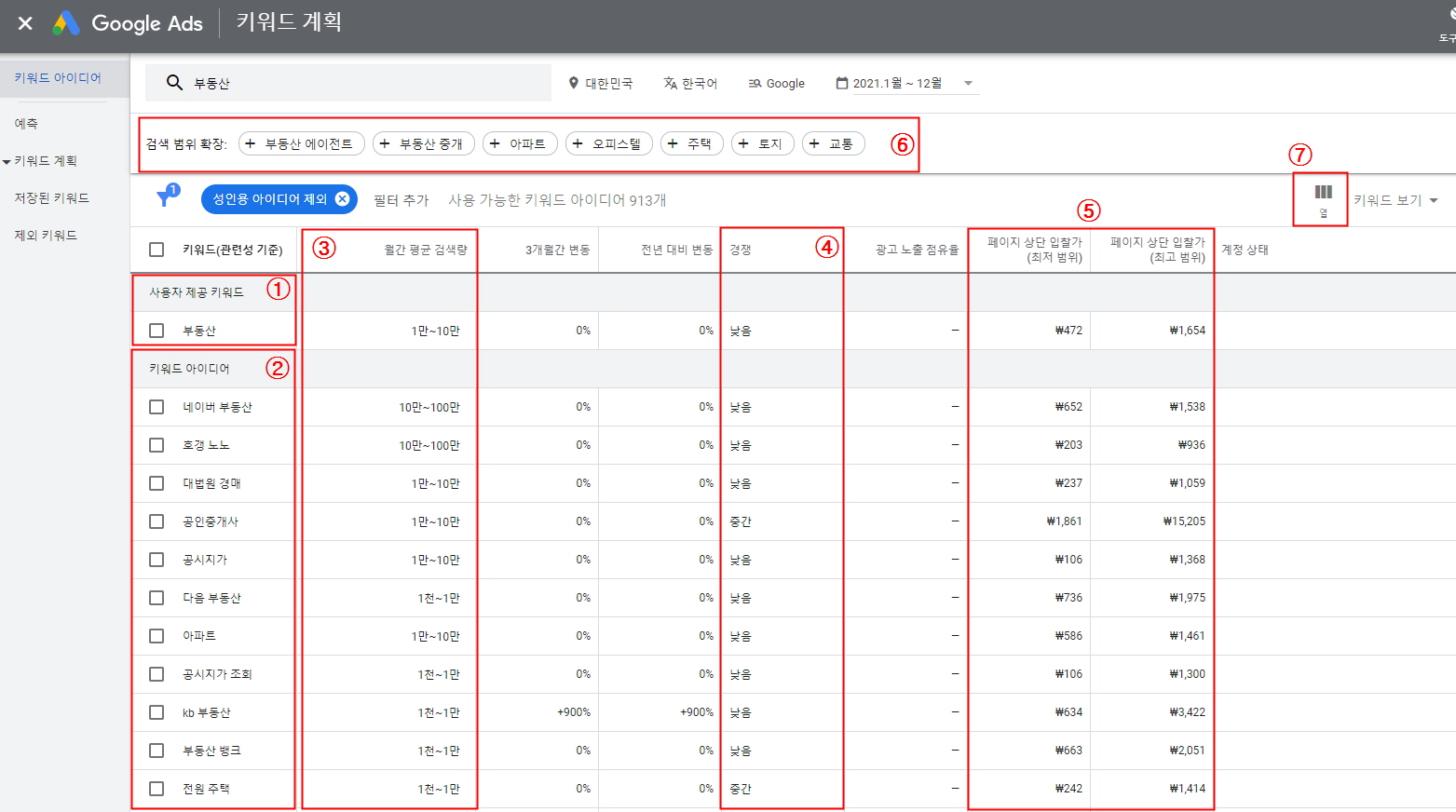The height and width of the screenshot is (812, 1456).
Task: Close the keyword planner with the X icon
Action: click(x=25, y=23)
